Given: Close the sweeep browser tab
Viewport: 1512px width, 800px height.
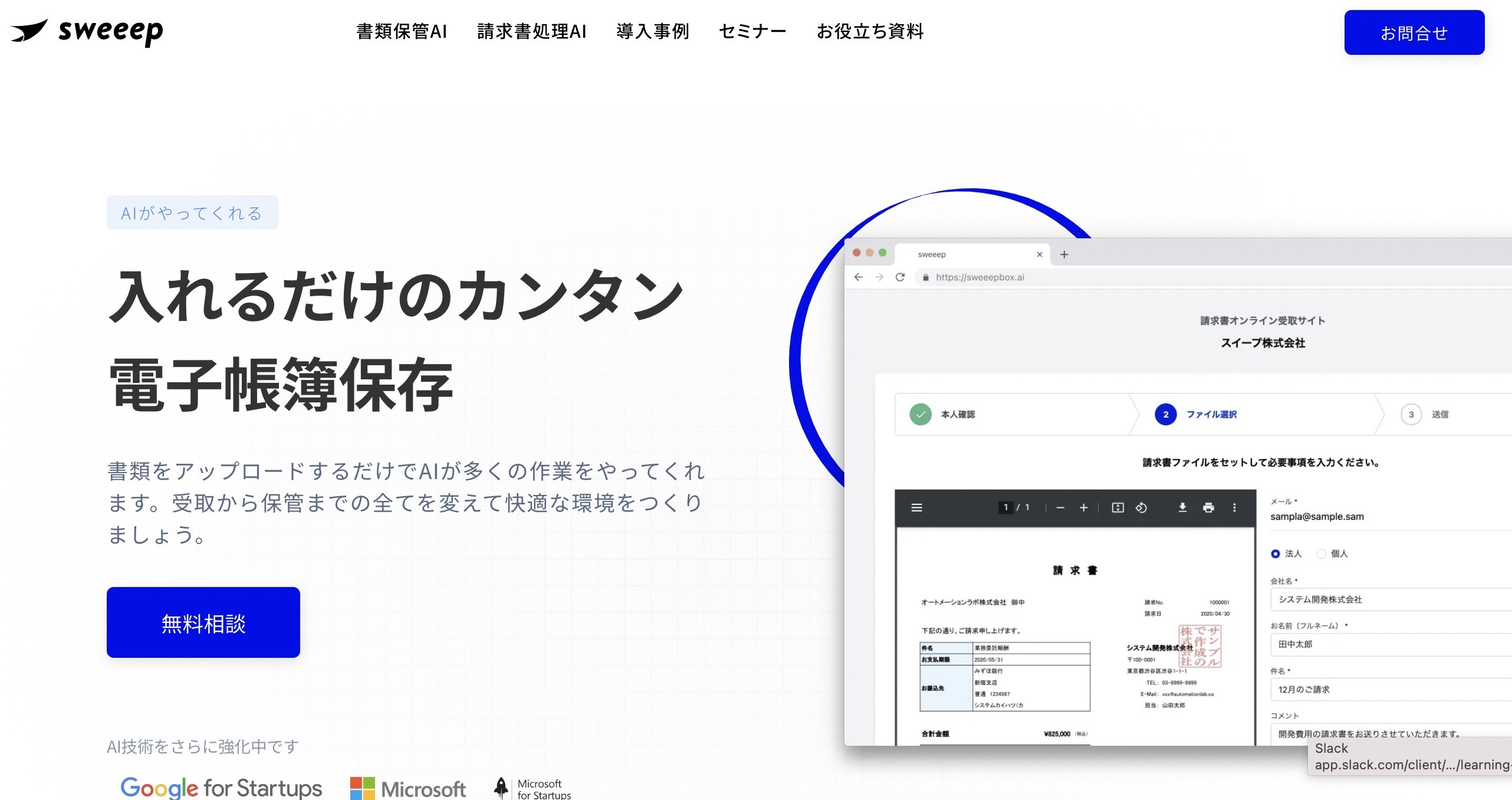Looking at the screenshot, I should point(1040,254).
